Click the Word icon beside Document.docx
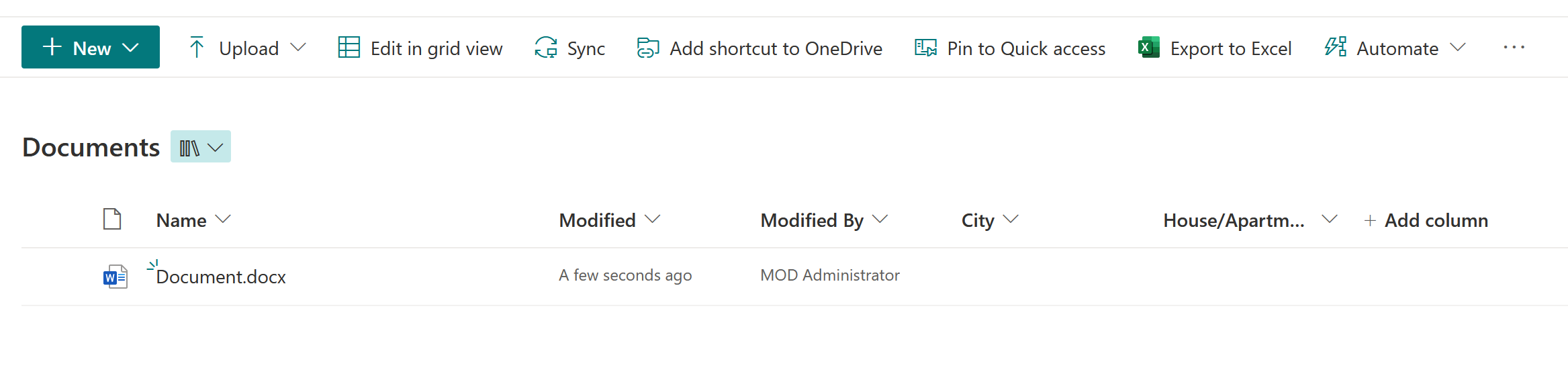Viewport: 1568px width, 384px height. (116, 277)
